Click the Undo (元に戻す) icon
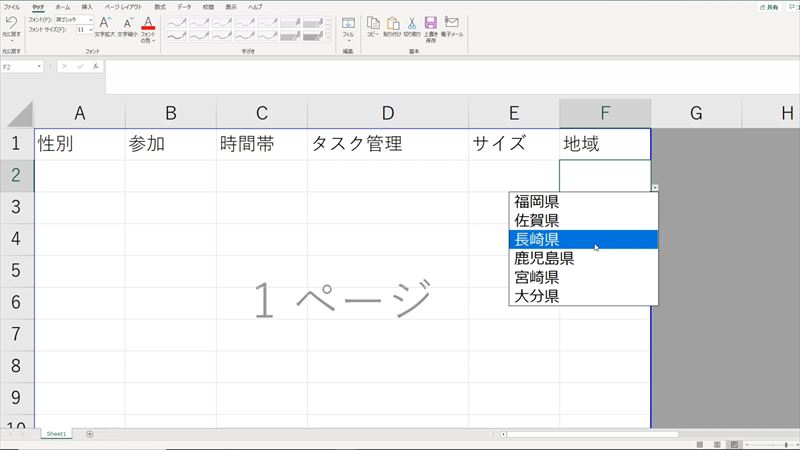 pos(11,21)
